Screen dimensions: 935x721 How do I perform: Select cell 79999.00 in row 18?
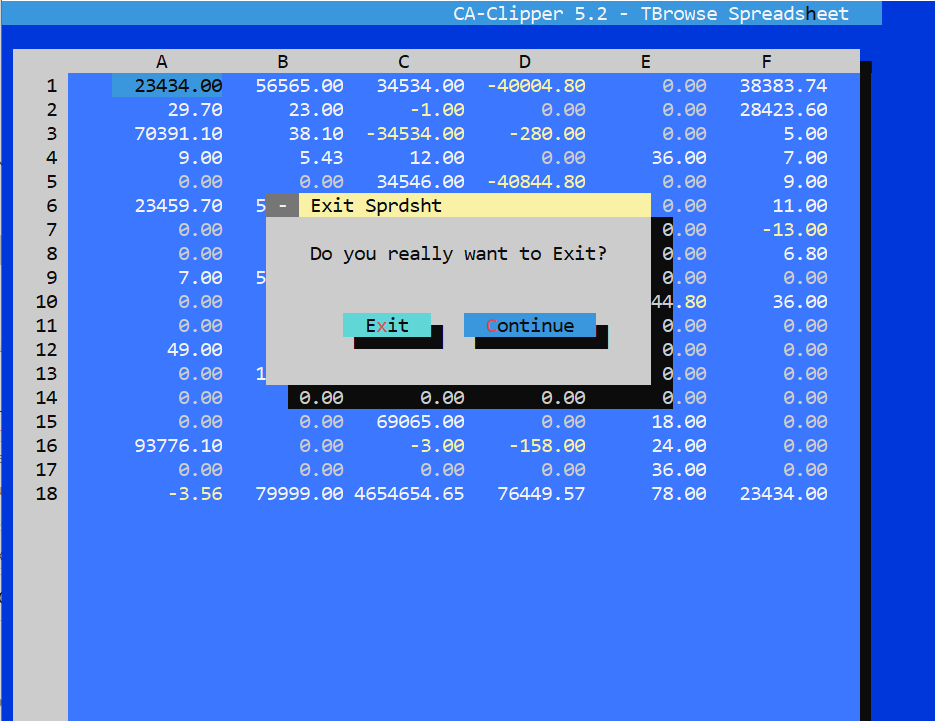(299, 493)
